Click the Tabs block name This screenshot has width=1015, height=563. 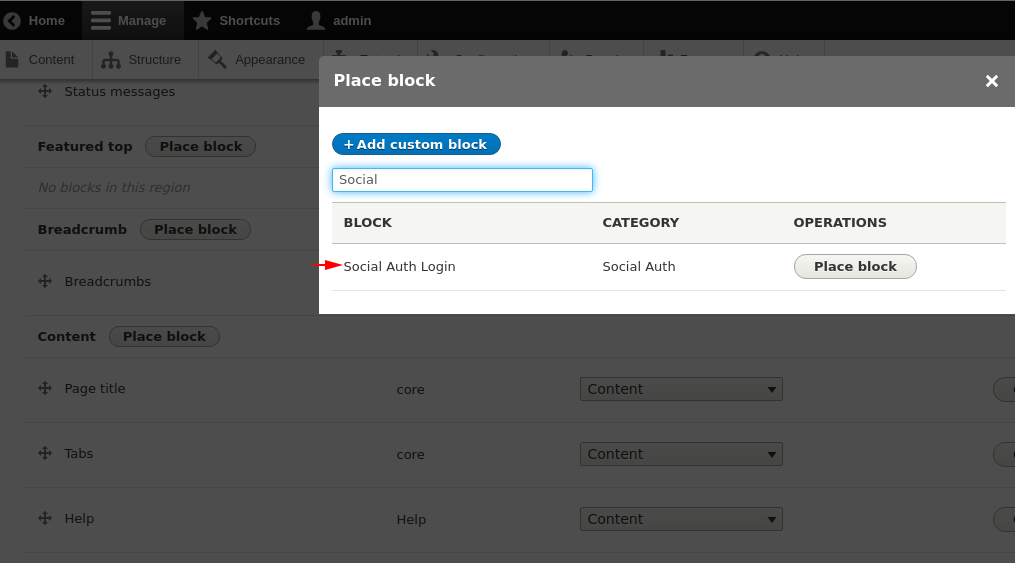pyautogui.click(x=79, y=454)
